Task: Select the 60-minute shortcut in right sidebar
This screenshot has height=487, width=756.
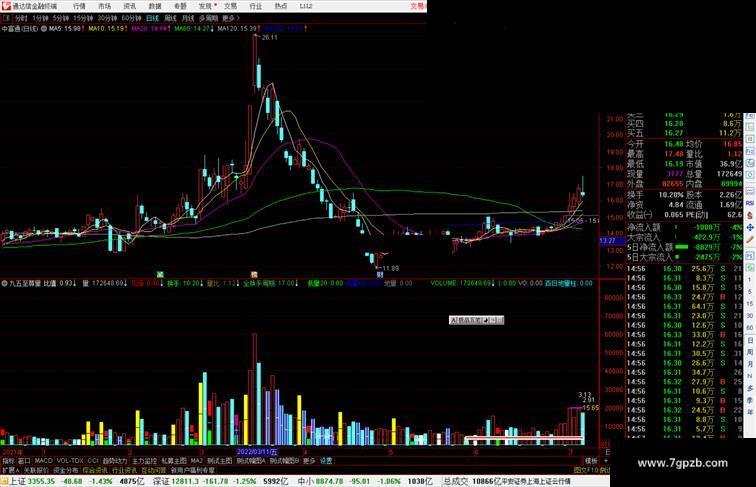Action: pyautogui.click(x=750, y=328)
